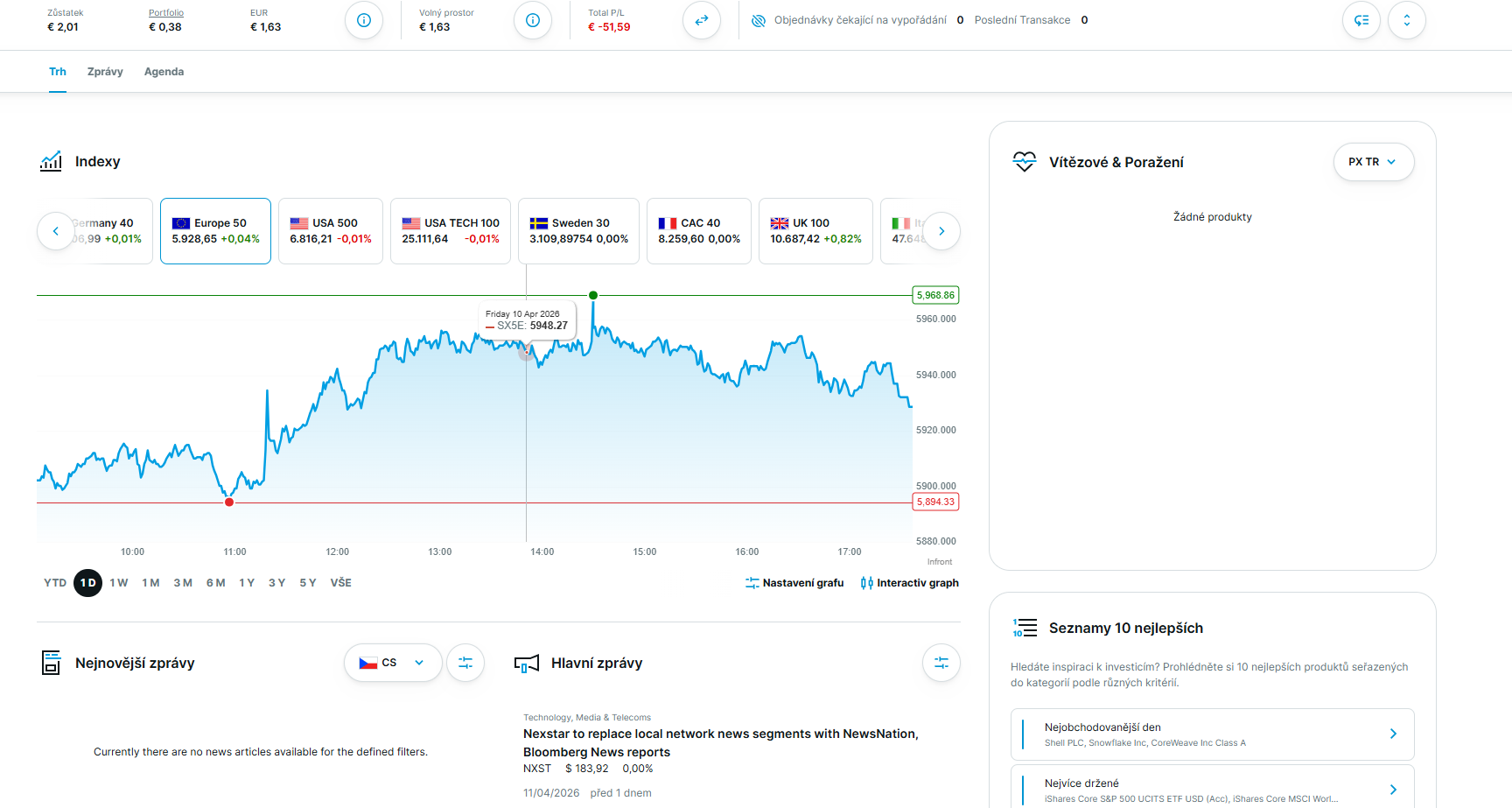Open the info icon next to EUR balance
Viewport: 1512px width, 808px height.
[363, 19]
